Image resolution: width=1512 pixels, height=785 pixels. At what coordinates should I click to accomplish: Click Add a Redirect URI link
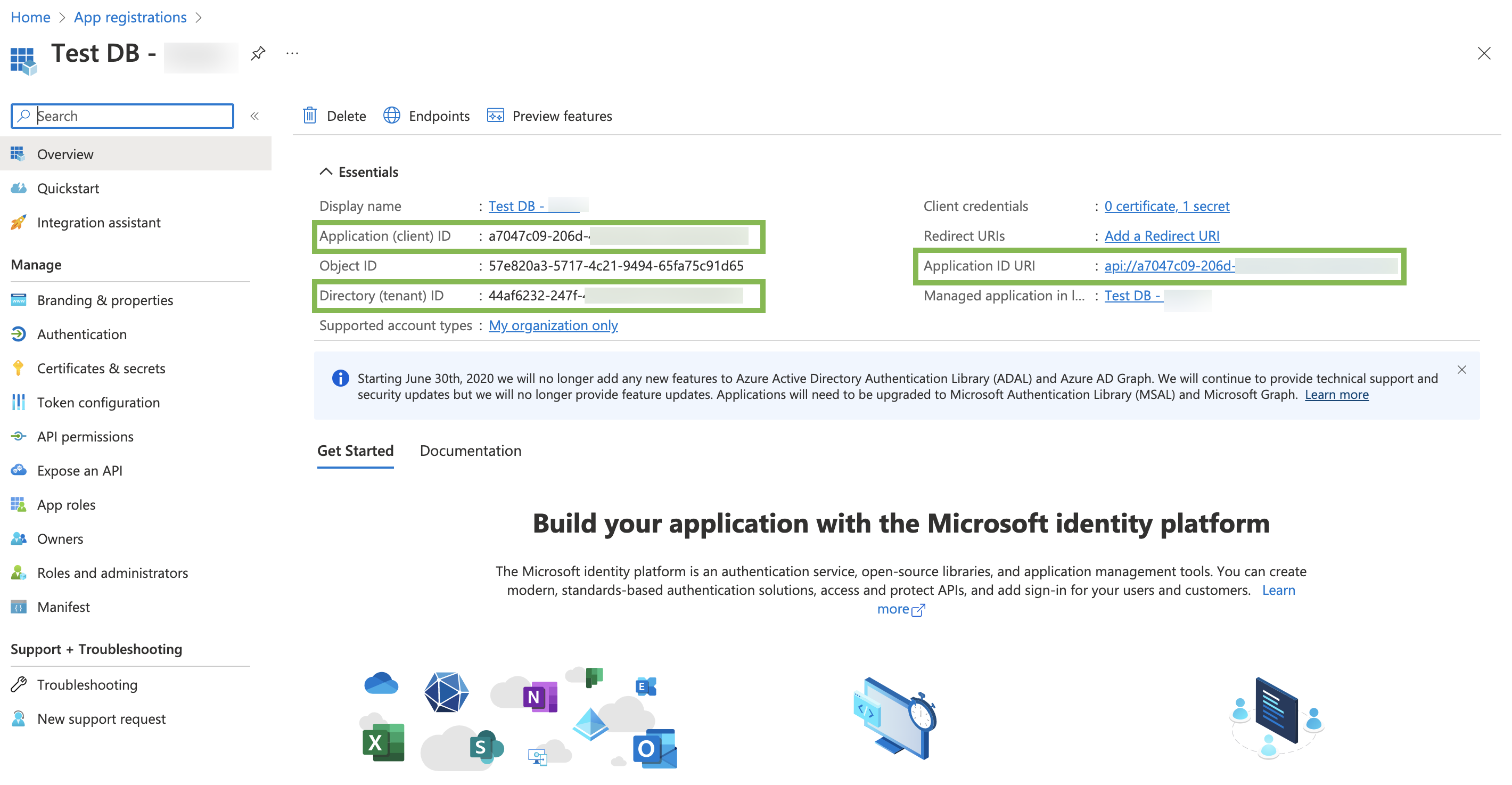pyautogui.click(x=1162, y=235)
